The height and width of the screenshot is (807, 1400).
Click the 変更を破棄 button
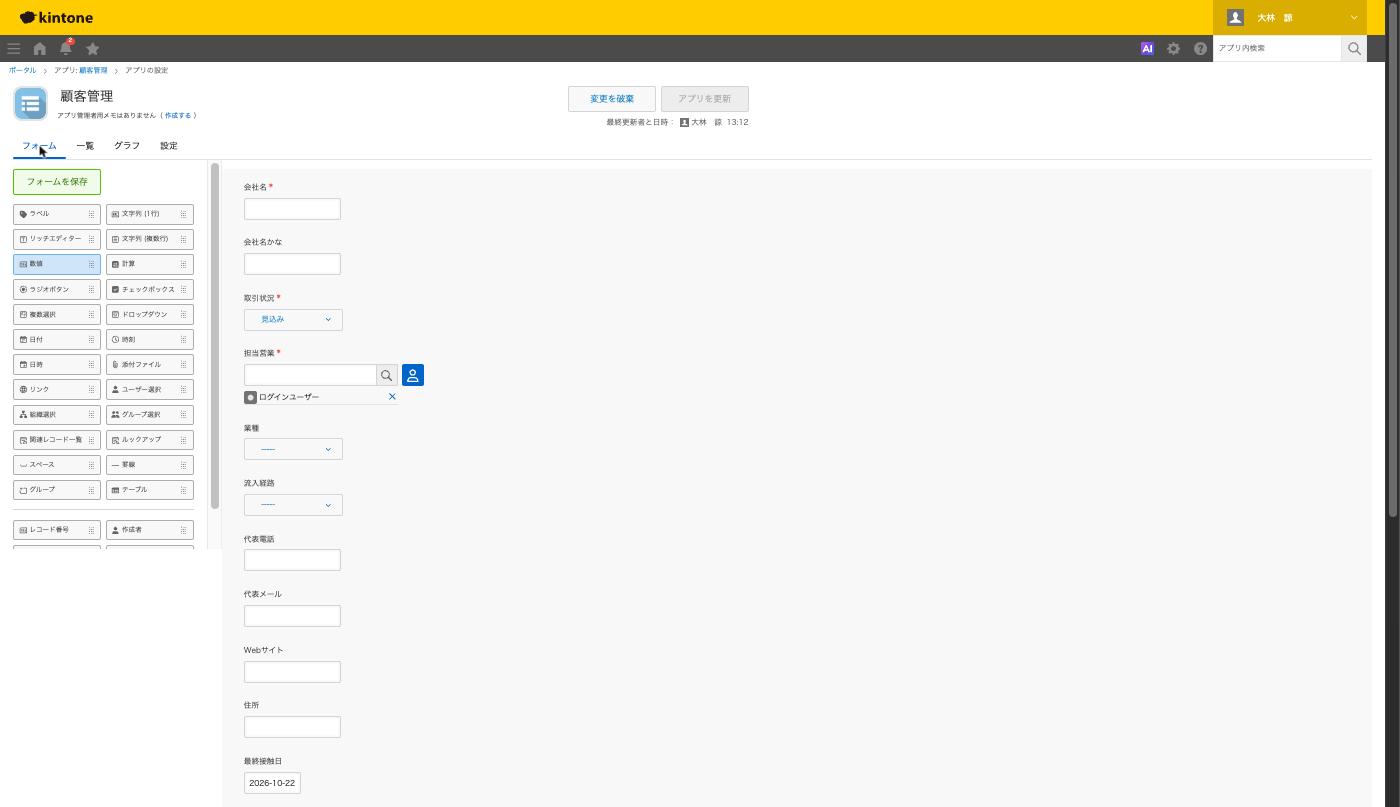click(612, 99)
